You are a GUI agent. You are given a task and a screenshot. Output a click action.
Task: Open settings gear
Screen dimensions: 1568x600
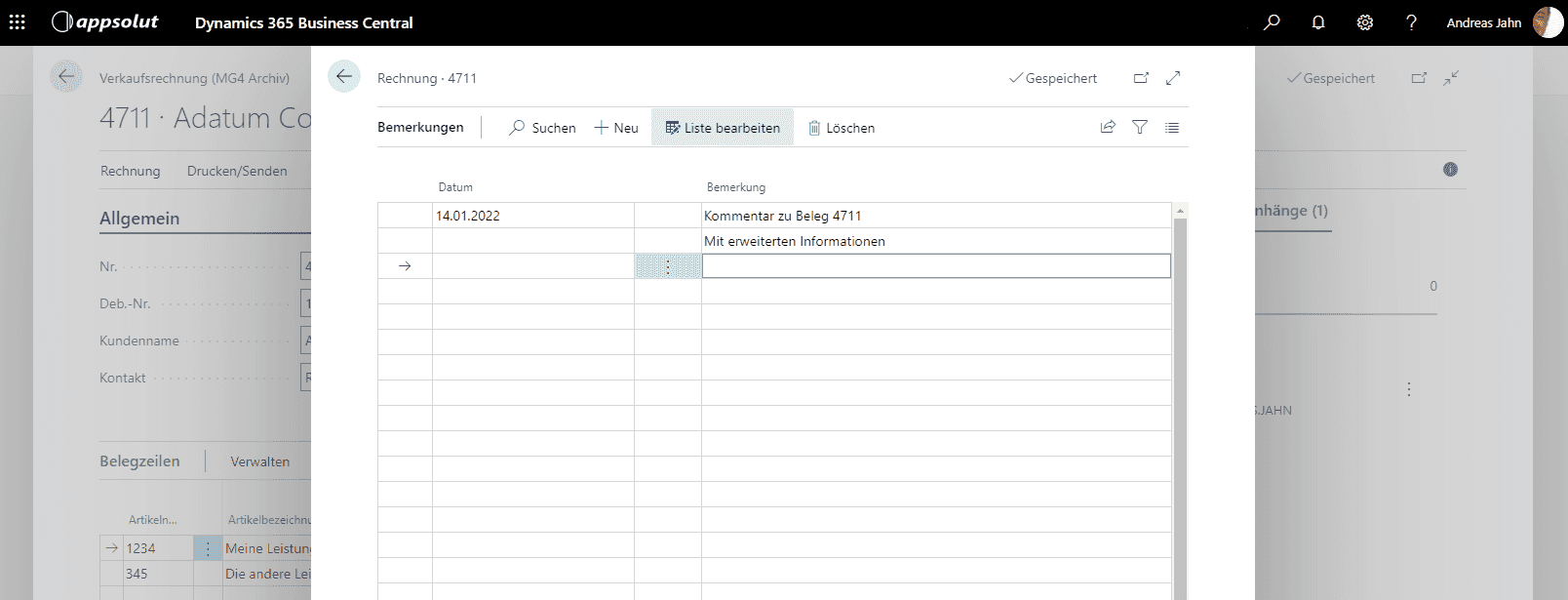pyautogui.click(x=1365, y=22)
